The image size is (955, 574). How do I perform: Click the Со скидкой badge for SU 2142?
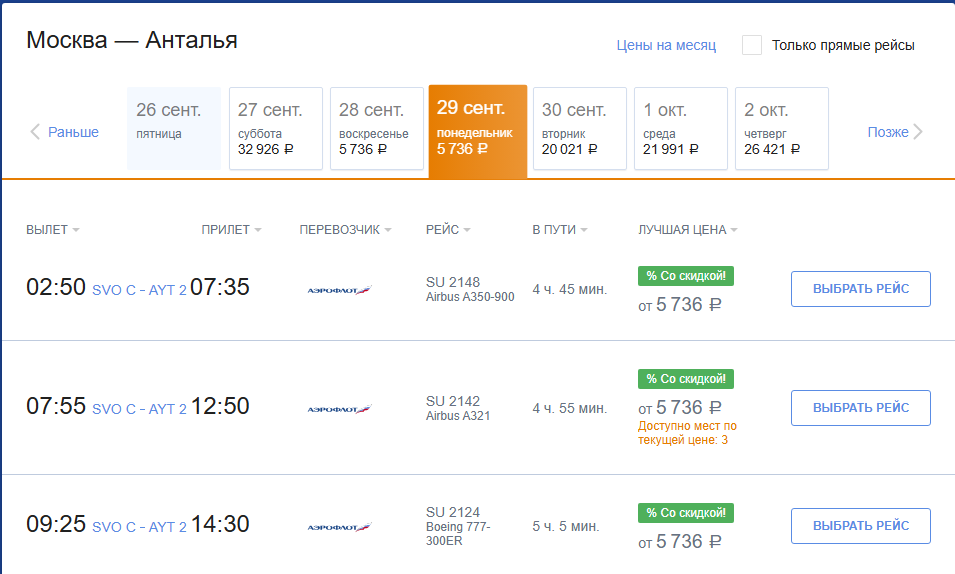[686, 379]
